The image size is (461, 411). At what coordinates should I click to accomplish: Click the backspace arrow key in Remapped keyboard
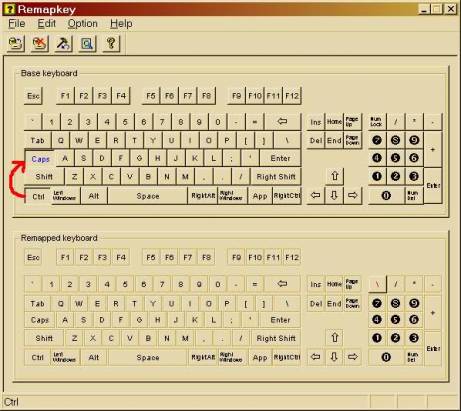tap(282, 284)
